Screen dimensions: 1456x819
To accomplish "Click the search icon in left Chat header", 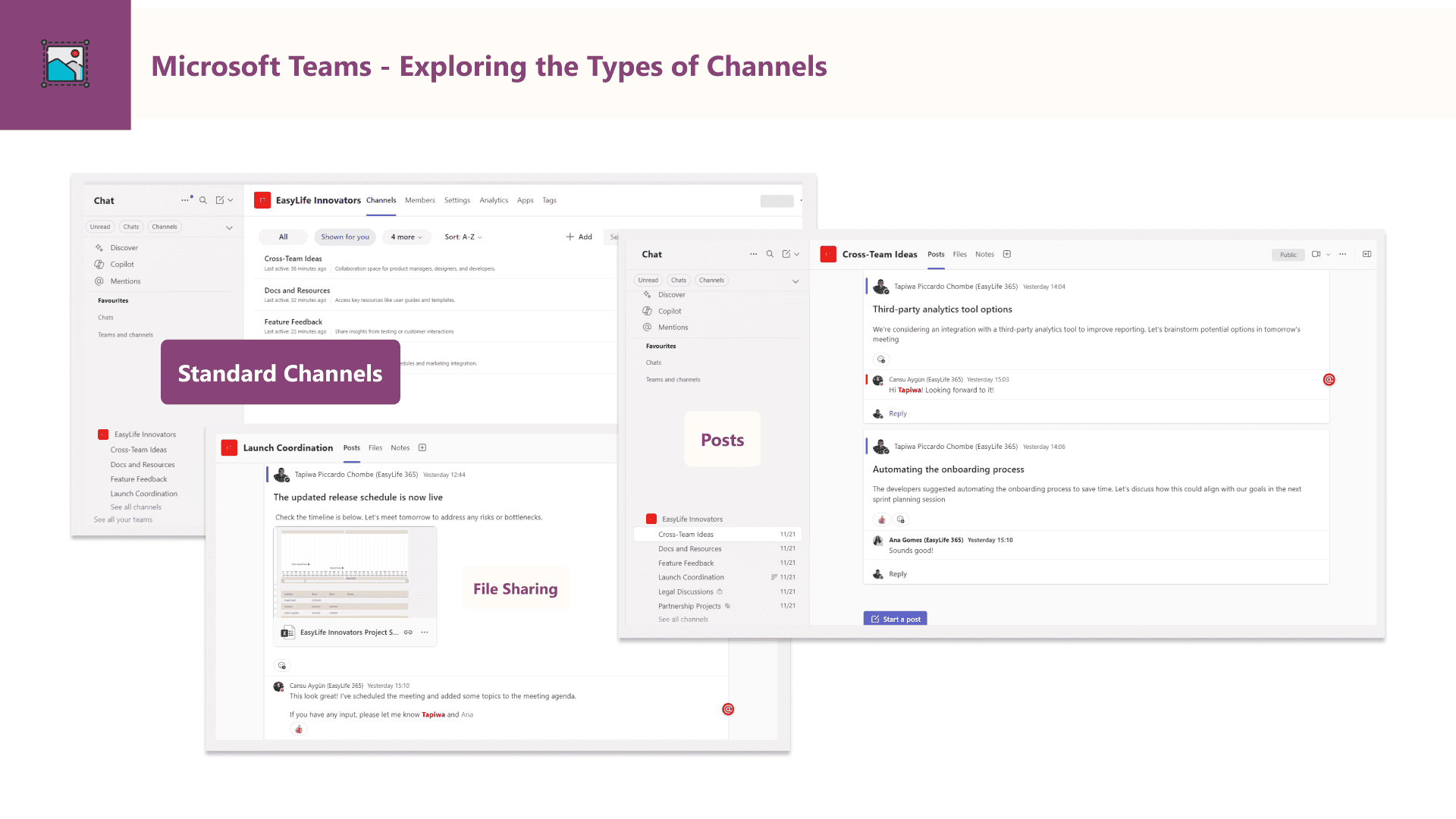I will pos(203,201).
